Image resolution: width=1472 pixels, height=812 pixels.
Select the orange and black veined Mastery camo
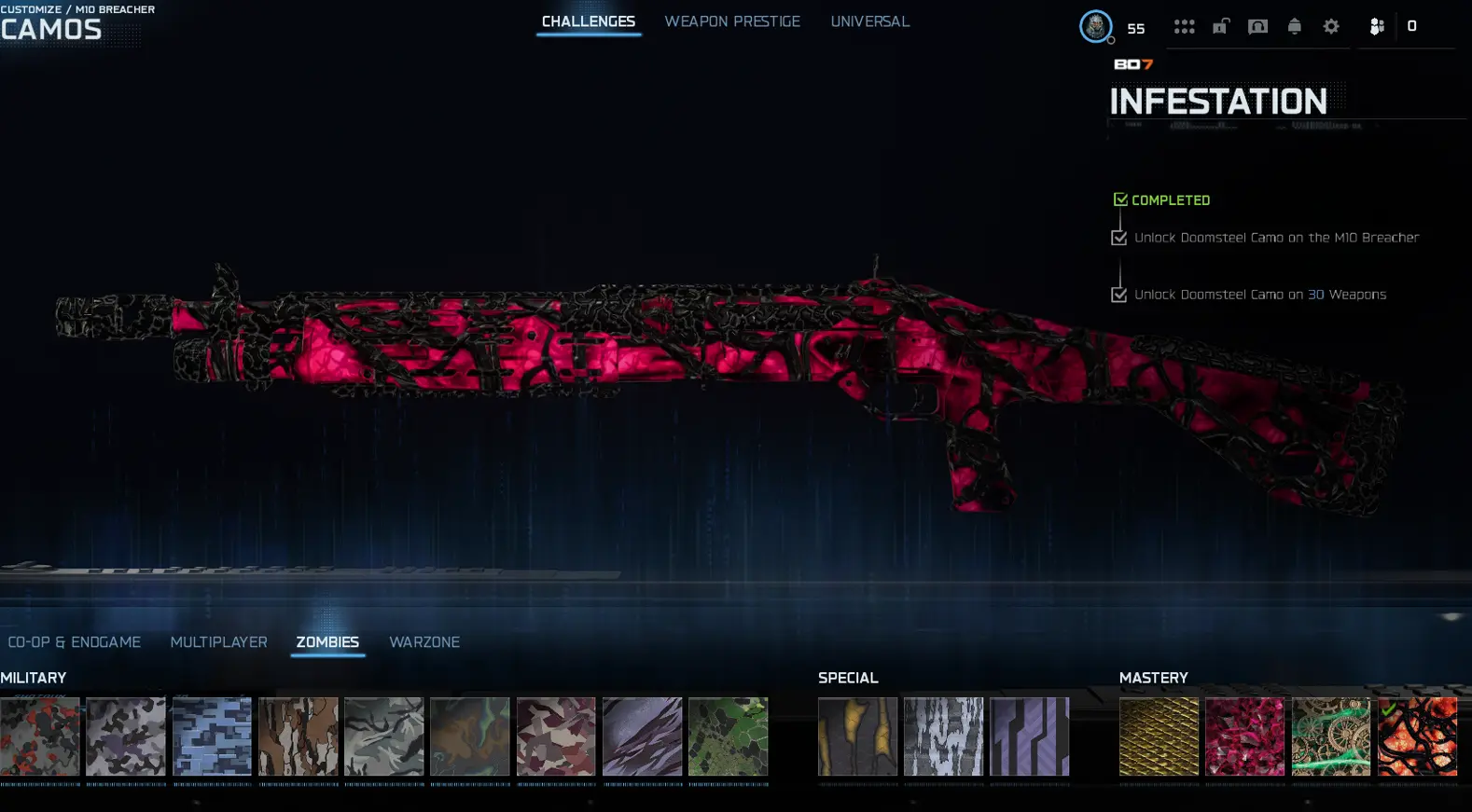point(1418,736)
